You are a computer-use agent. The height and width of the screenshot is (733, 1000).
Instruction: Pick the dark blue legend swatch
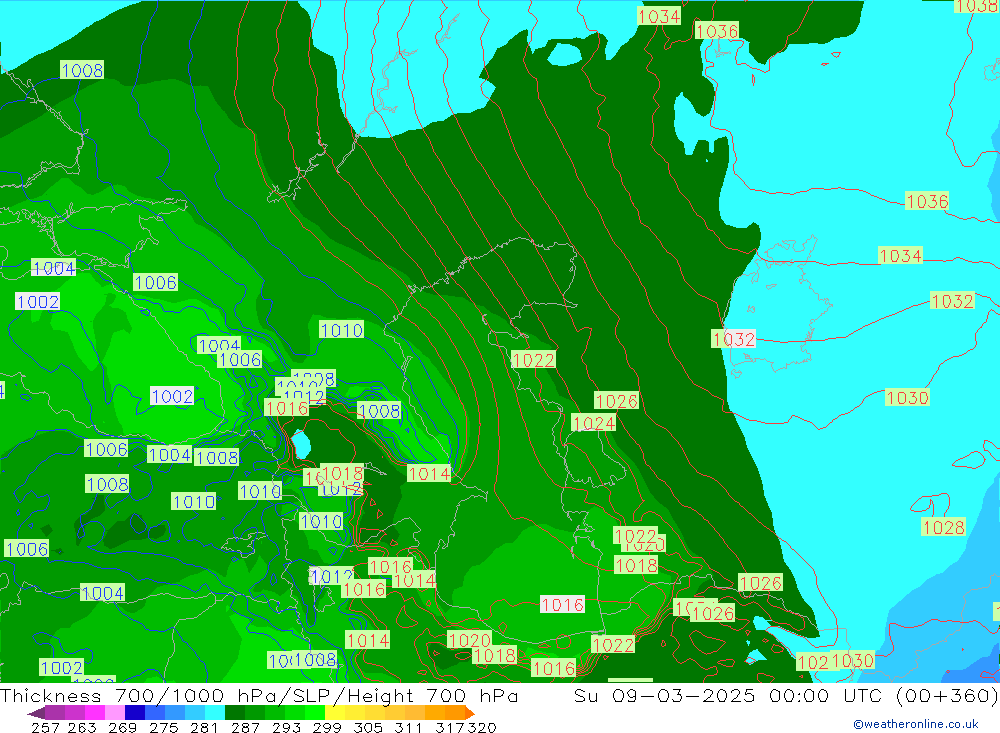(135, 713)
